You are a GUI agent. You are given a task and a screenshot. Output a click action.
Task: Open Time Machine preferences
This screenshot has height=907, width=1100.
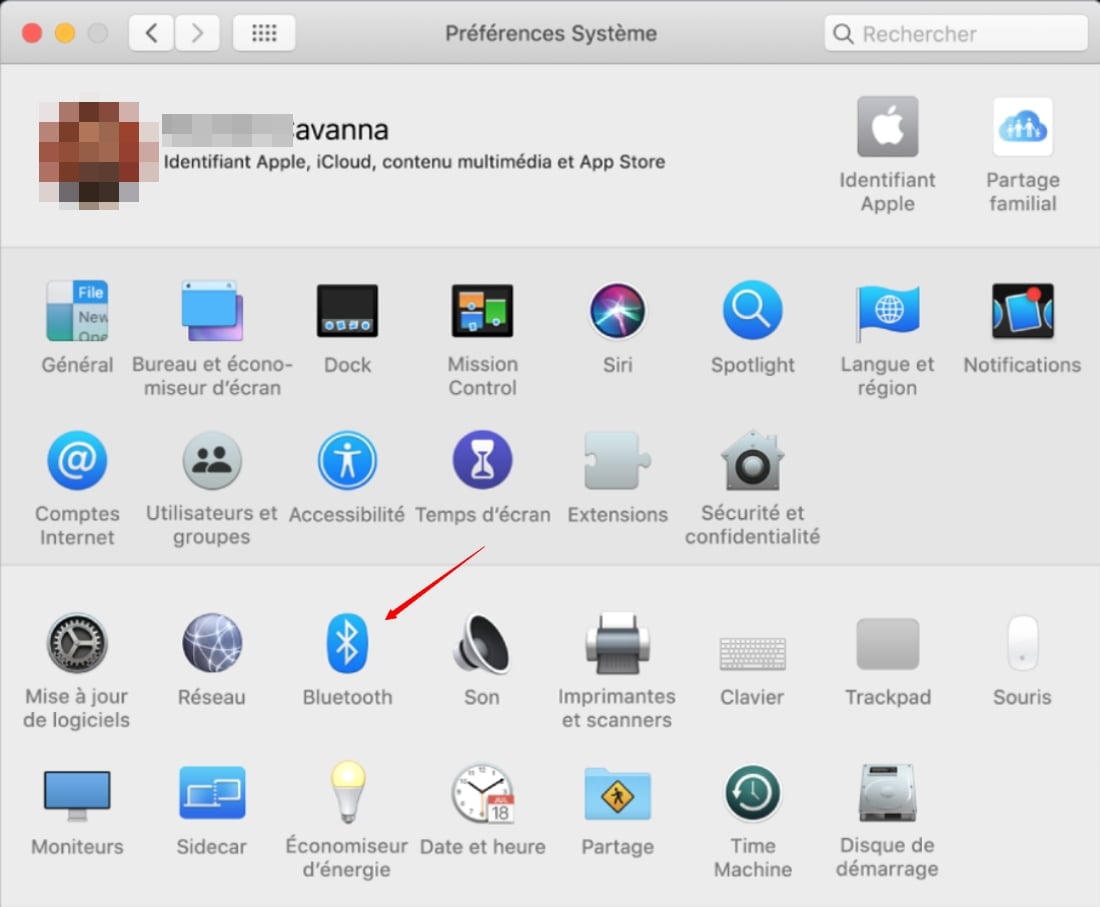[x=753, y=793]
